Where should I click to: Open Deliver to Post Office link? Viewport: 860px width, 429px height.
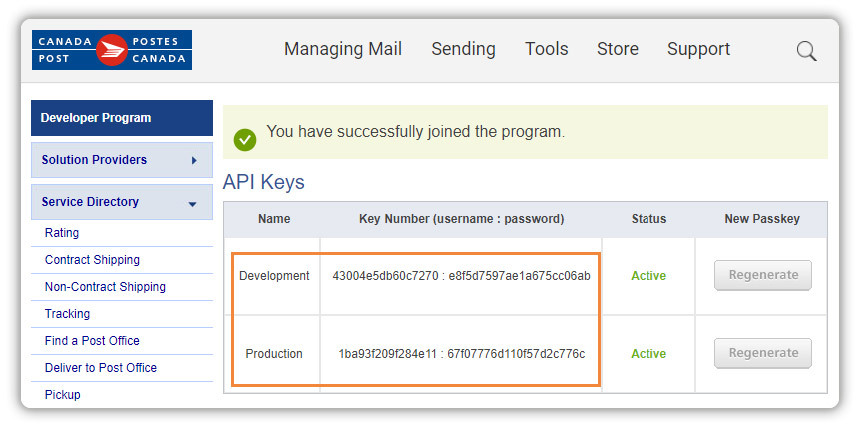coord(101,368)
